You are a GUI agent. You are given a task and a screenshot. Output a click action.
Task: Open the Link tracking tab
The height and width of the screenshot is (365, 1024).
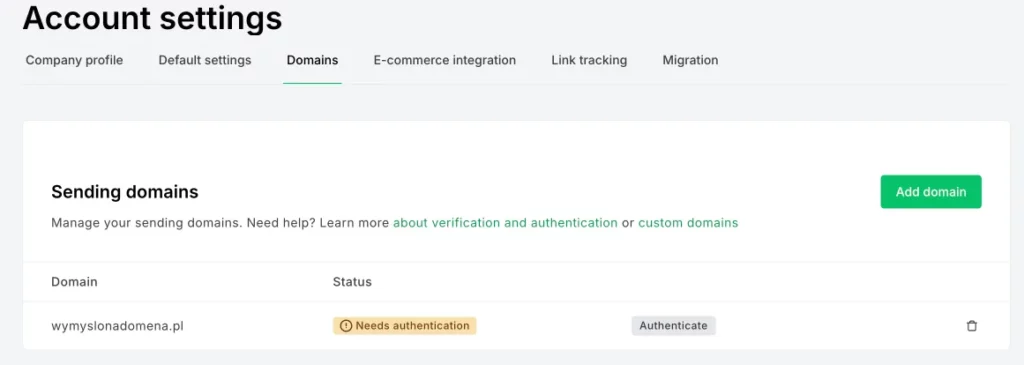[x=589, y=60]
